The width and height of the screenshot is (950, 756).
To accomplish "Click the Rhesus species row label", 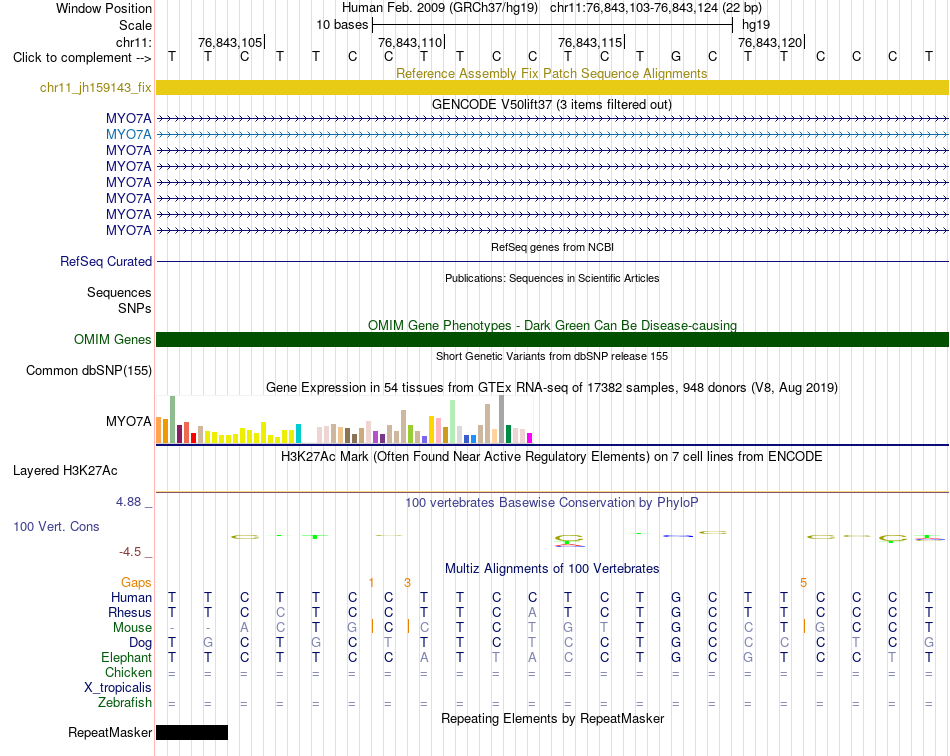I will [130, 612].
